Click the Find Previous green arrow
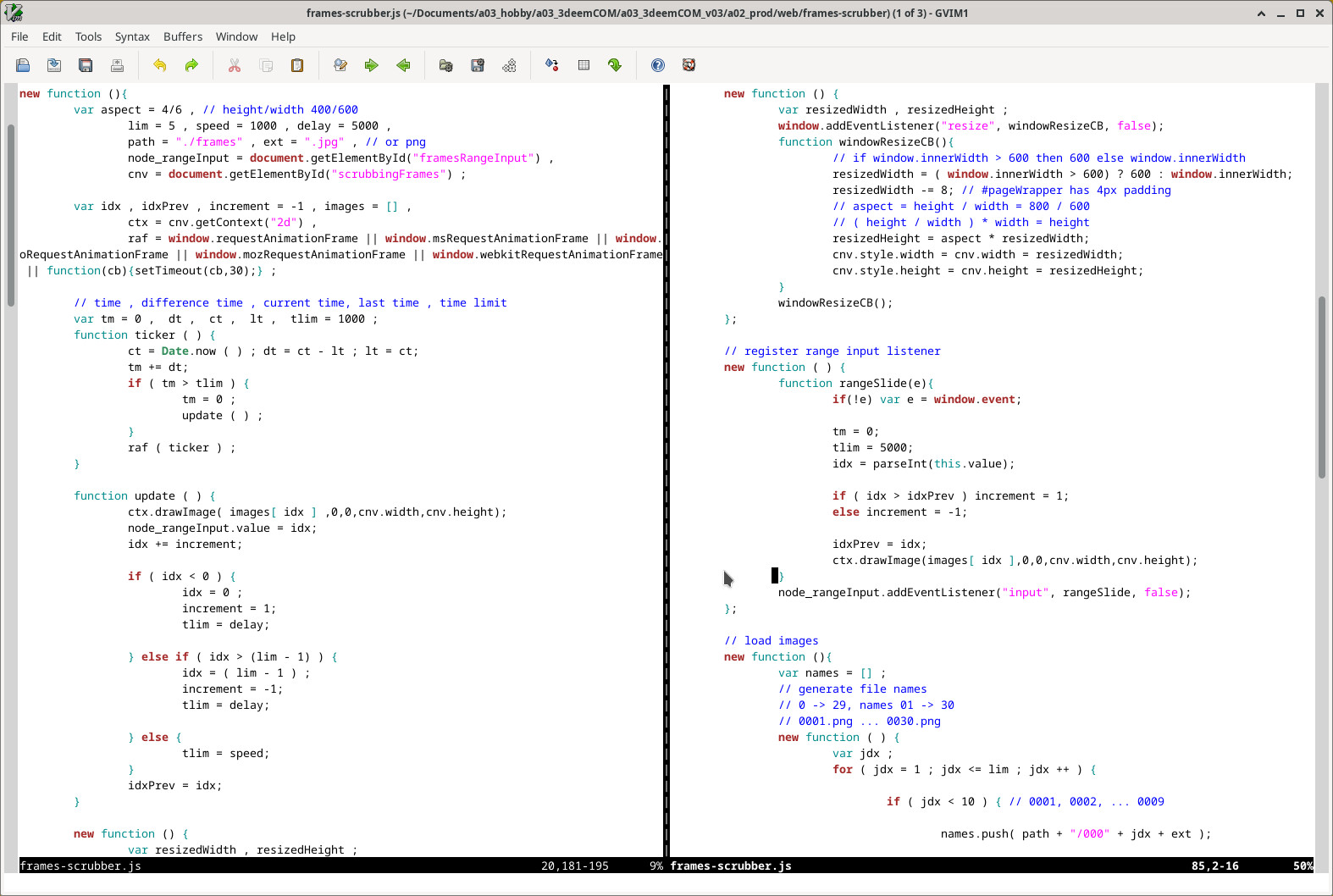The width and height of the screenshot is (1333, 896). pos(403,65)
